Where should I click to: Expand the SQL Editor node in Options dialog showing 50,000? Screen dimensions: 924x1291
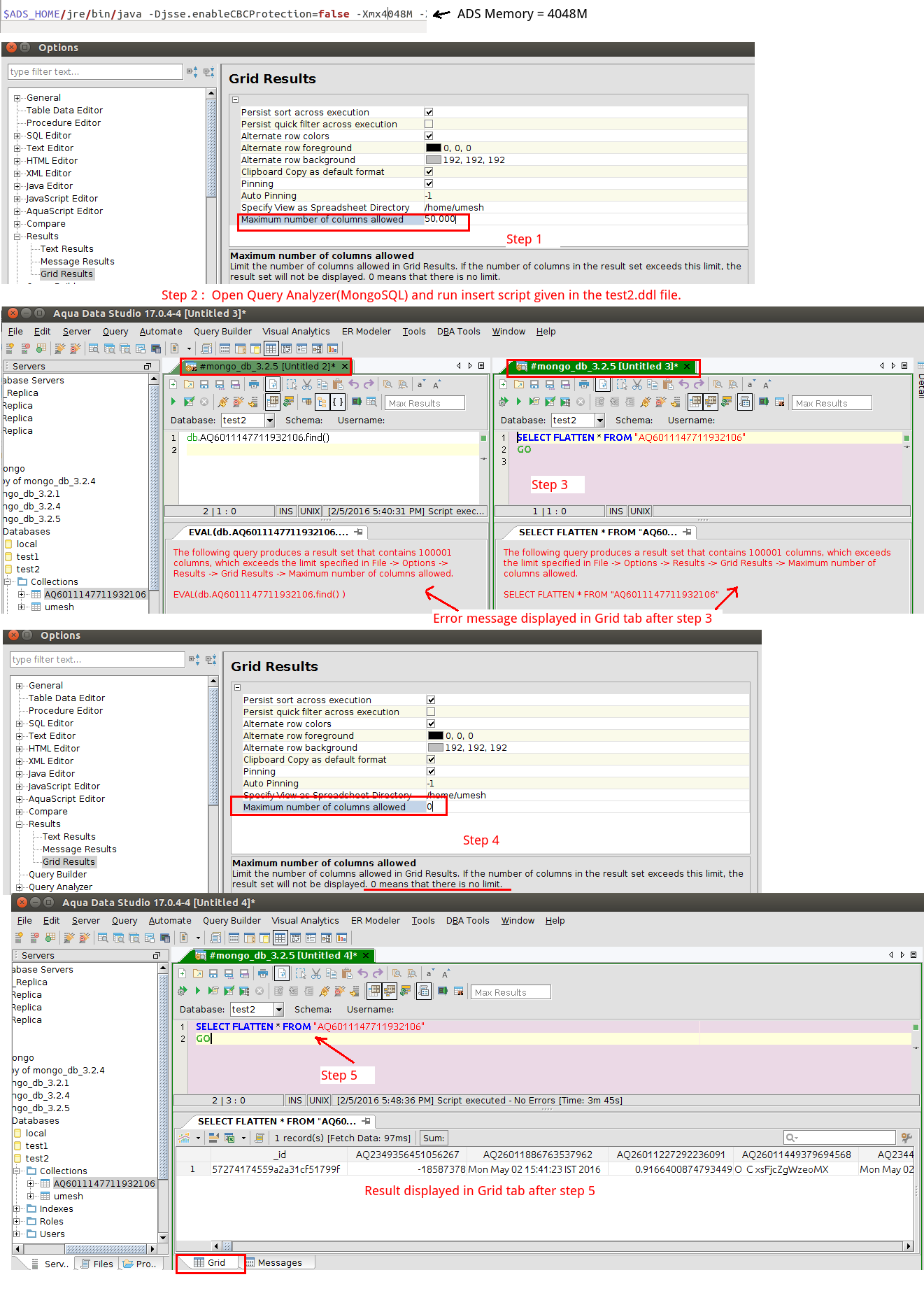pos(17,136)
